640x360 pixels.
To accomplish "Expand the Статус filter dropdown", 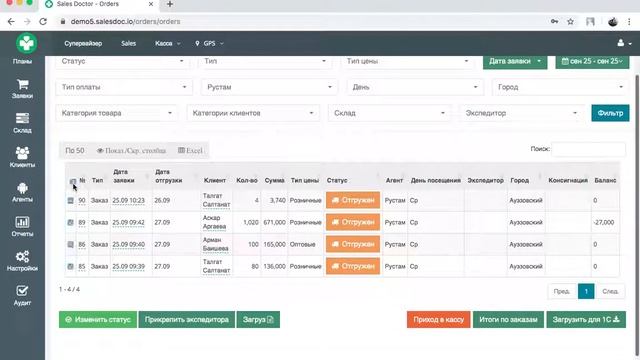I will pyautogui.click(x=122, y=61).
